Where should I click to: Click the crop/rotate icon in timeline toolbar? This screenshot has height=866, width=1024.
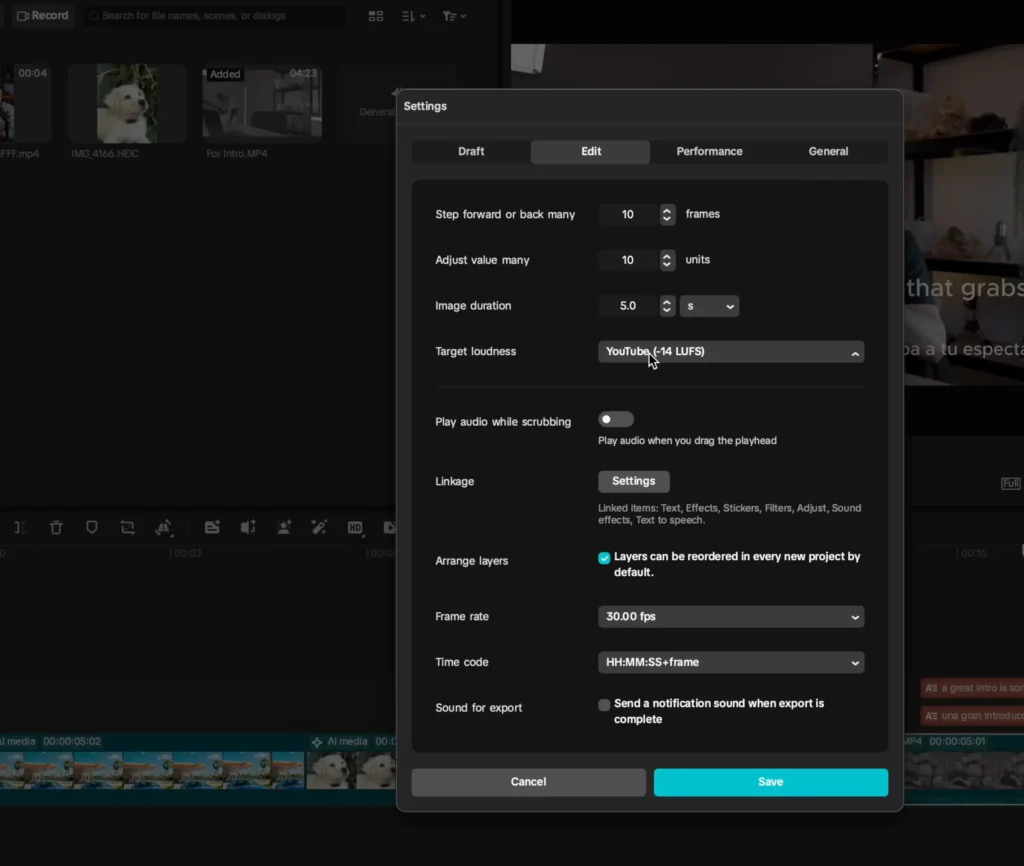coord(127,527)
